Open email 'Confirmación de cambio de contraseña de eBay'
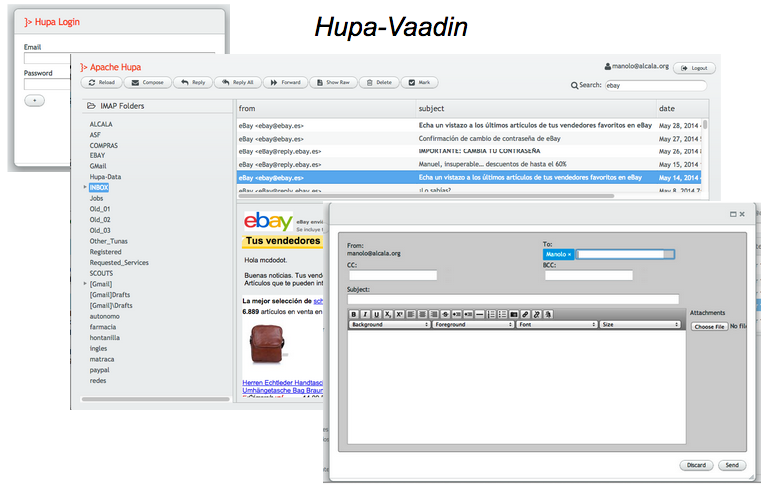 490,139
